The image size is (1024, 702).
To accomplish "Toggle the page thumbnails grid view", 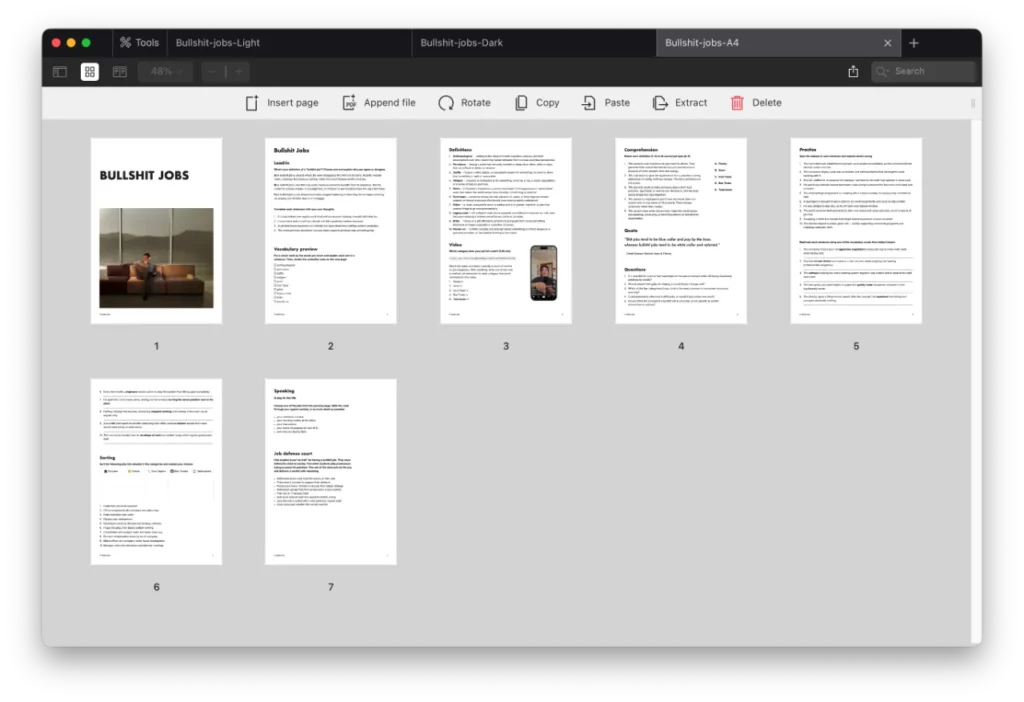I will (90, 72).
